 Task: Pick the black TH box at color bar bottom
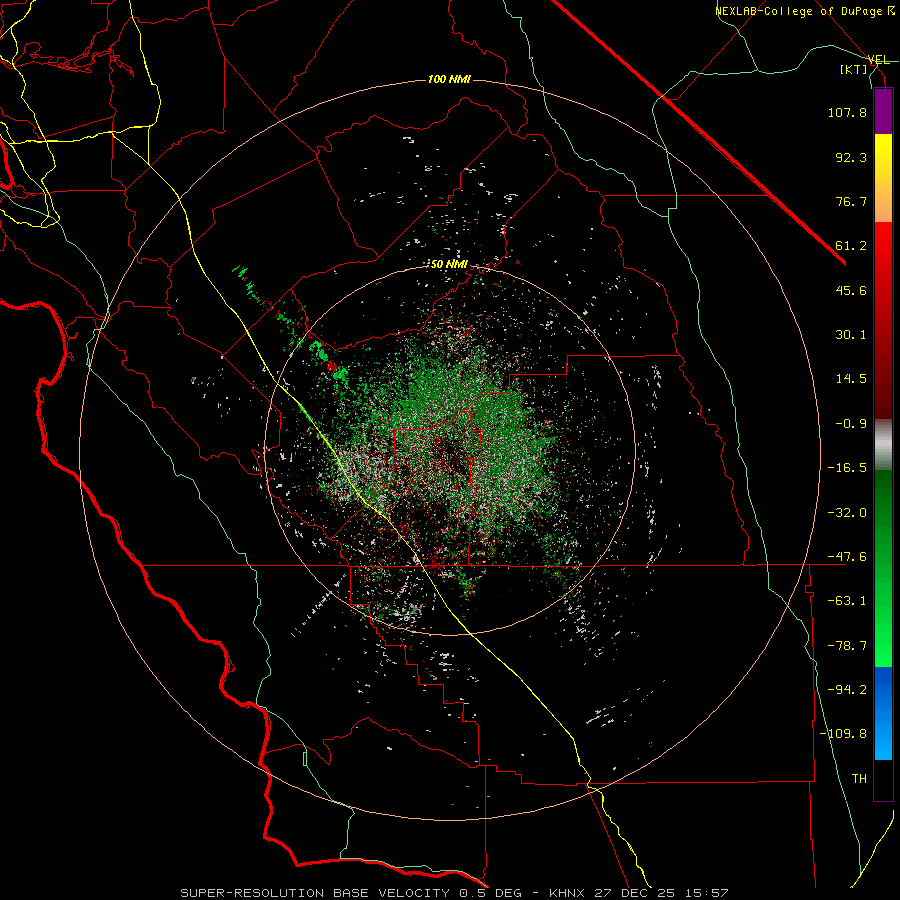point(883,780)
